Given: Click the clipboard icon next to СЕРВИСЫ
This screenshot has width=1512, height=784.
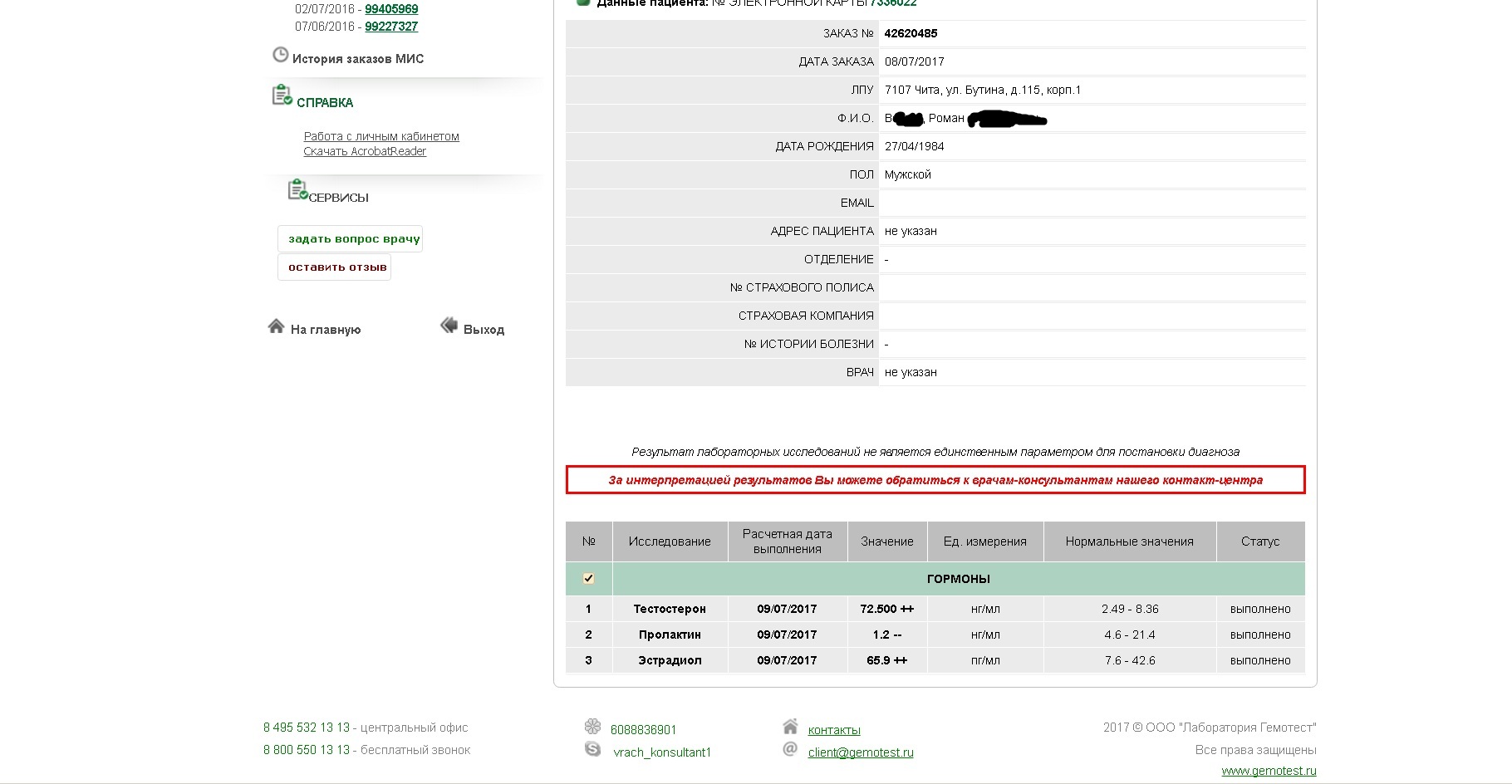Looking at the screenshot, I should (297, 190).
